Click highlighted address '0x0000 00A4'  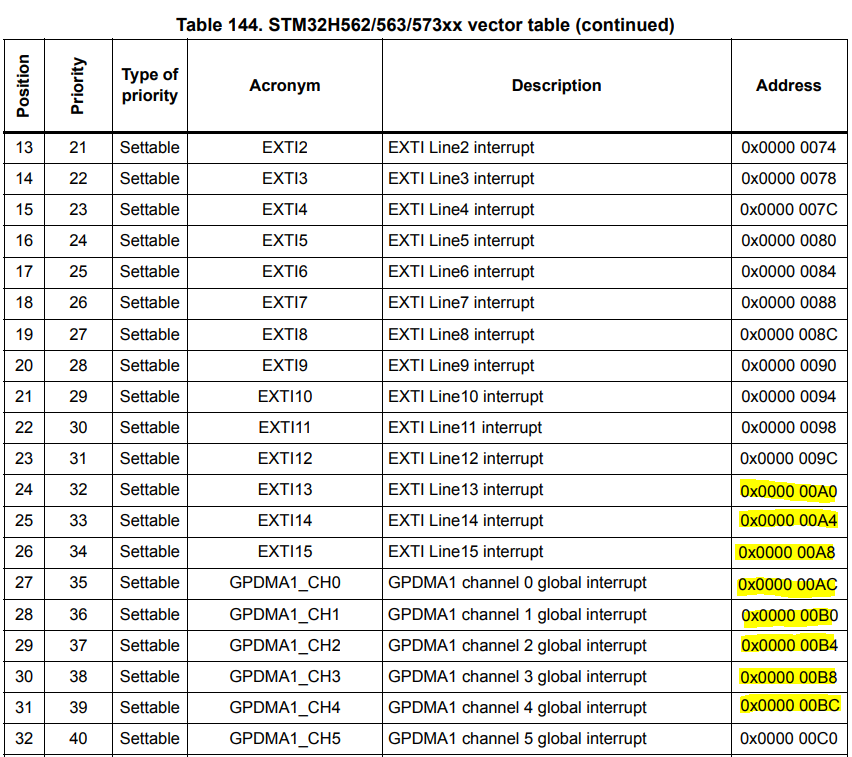(788, 521)
